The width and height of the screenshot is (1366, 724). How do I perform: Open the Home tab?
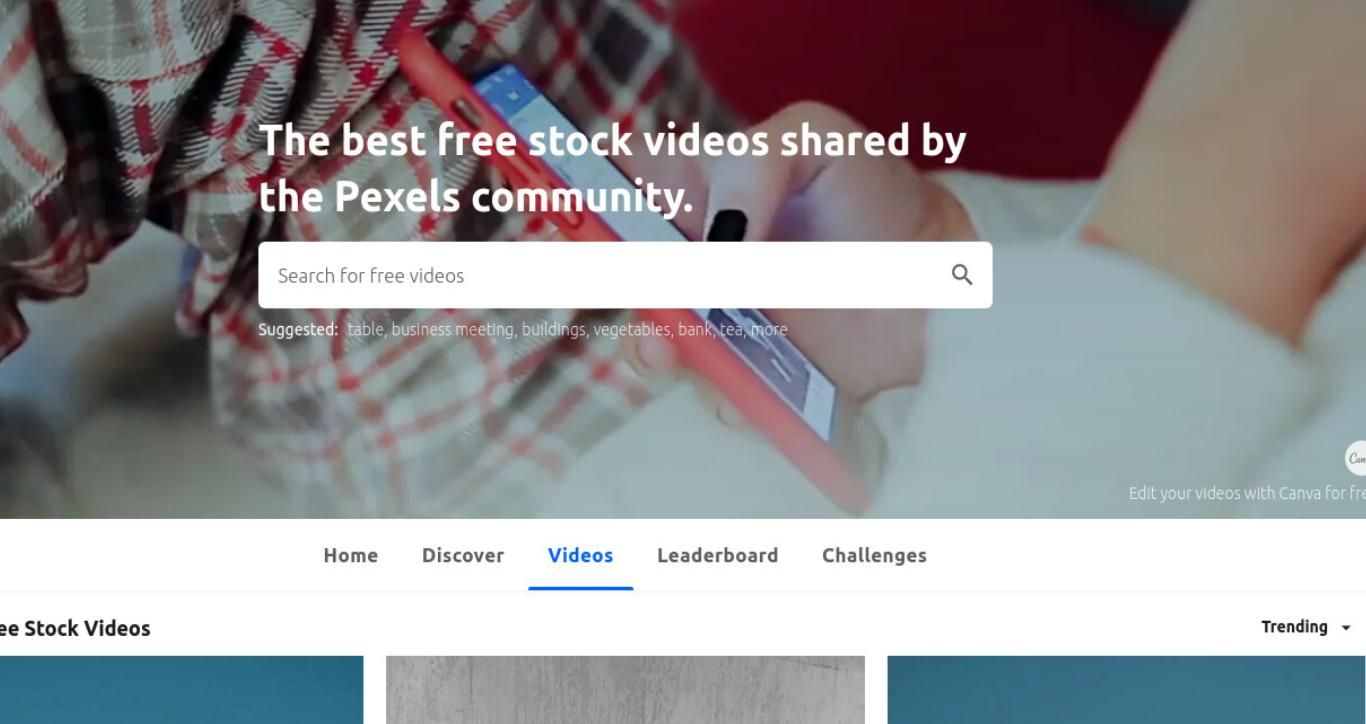(351, 555)
